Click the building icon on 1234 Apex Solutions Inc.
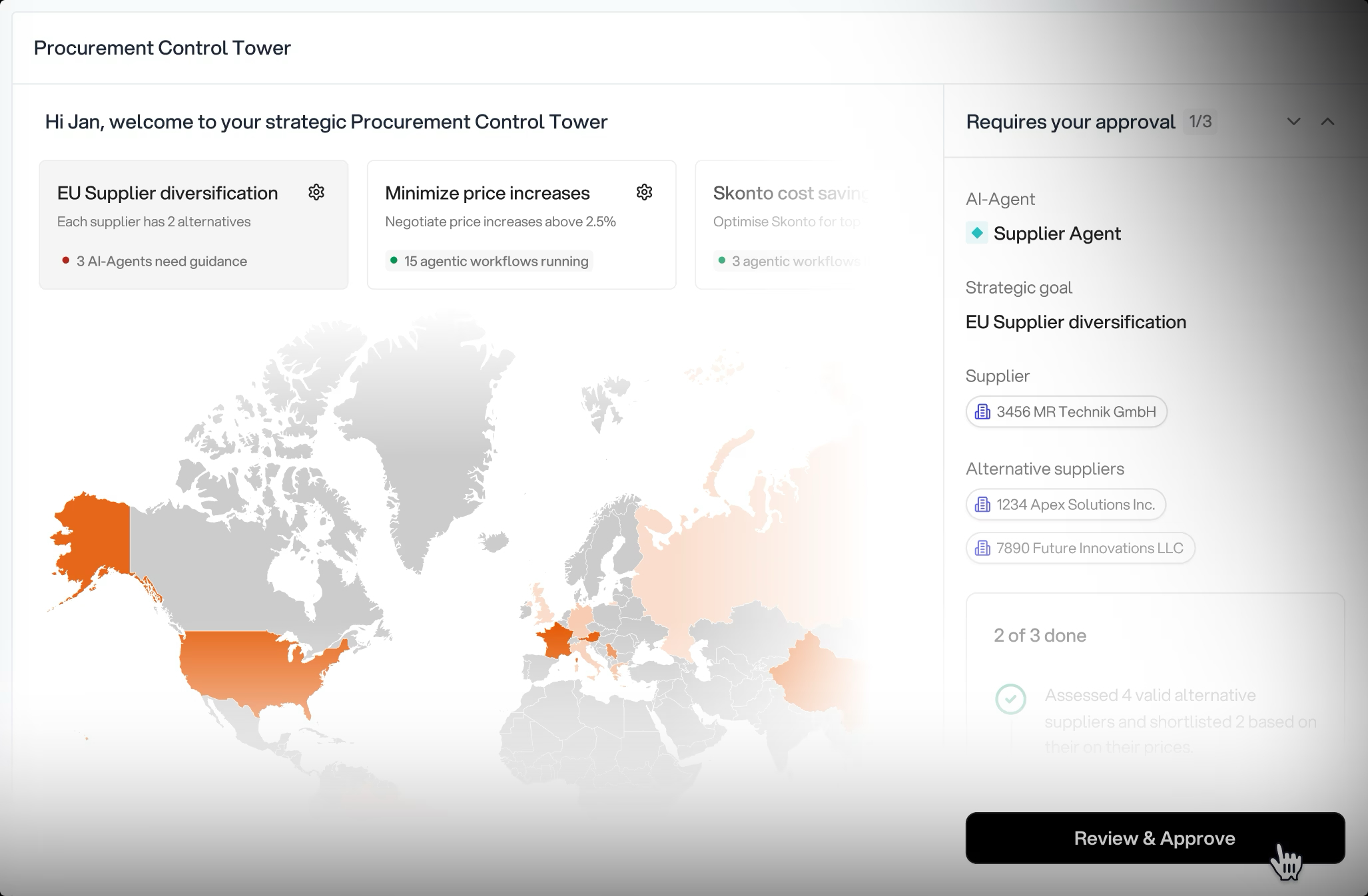The width and height of the screenshot is (1368, 896). [x=982, y=505]
